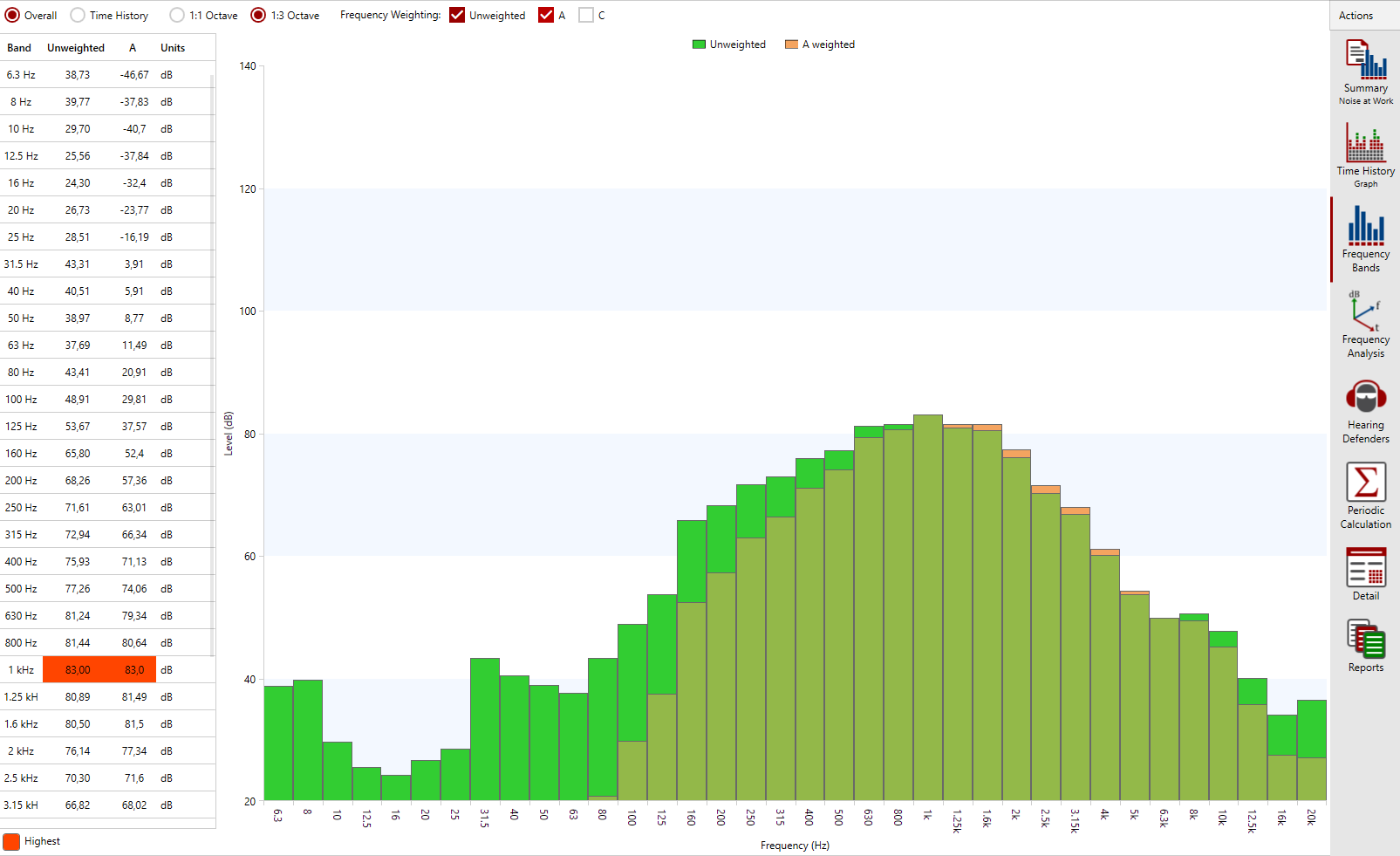Open the Hearing Defenders action
The width and height of the screenshot is (1400, 856).
tap(1365, 411)
